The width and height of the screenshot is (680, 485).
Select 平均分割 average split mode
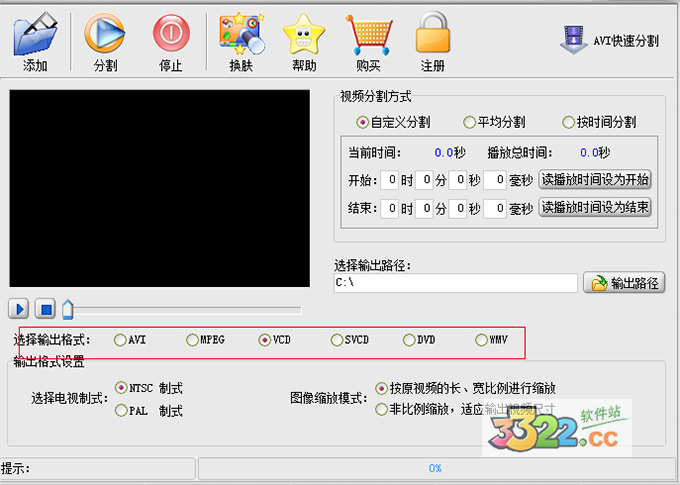(x=494, y=122)
